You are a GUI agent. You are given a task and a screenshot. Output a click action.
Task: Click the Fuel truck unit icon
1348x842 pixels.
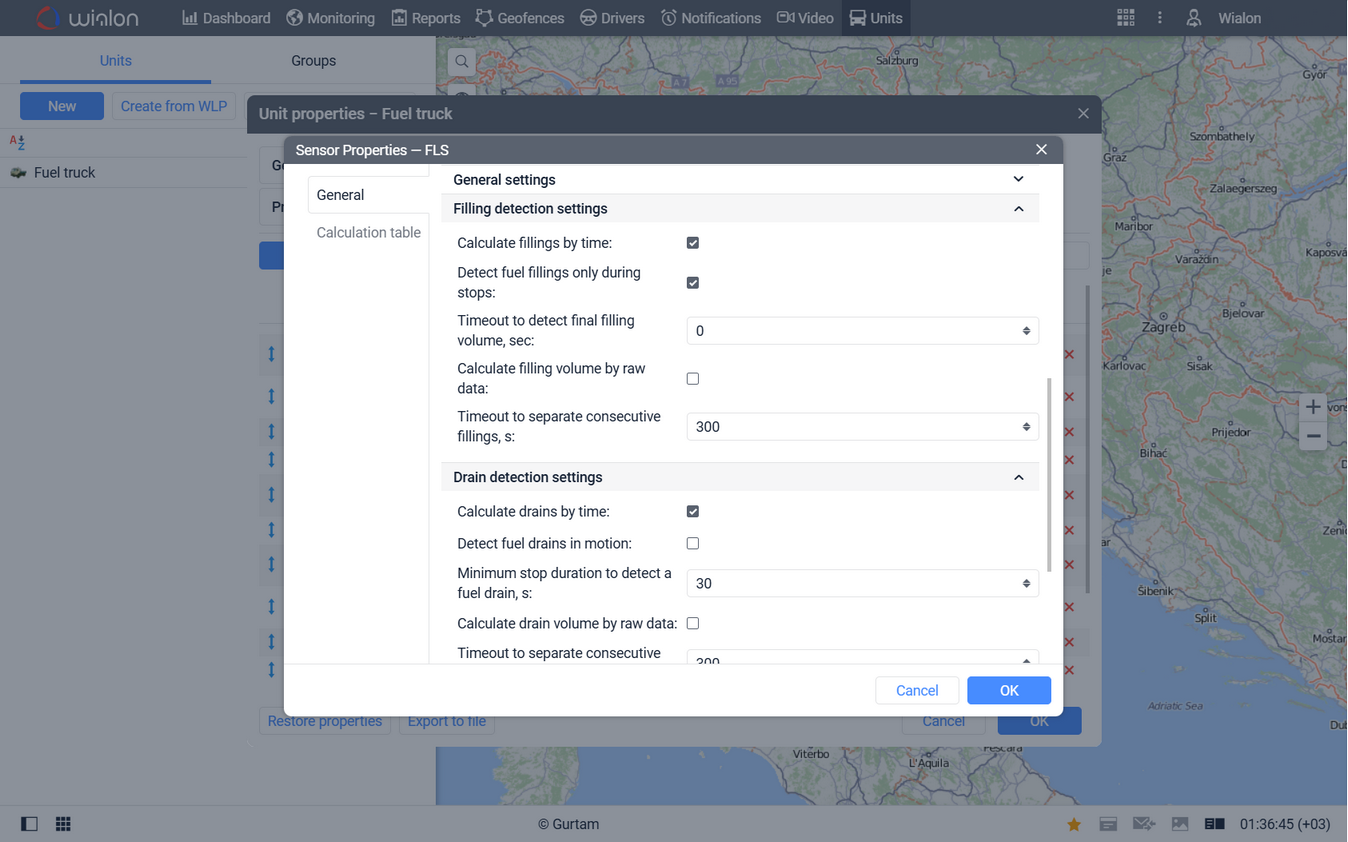coord(18,172)
